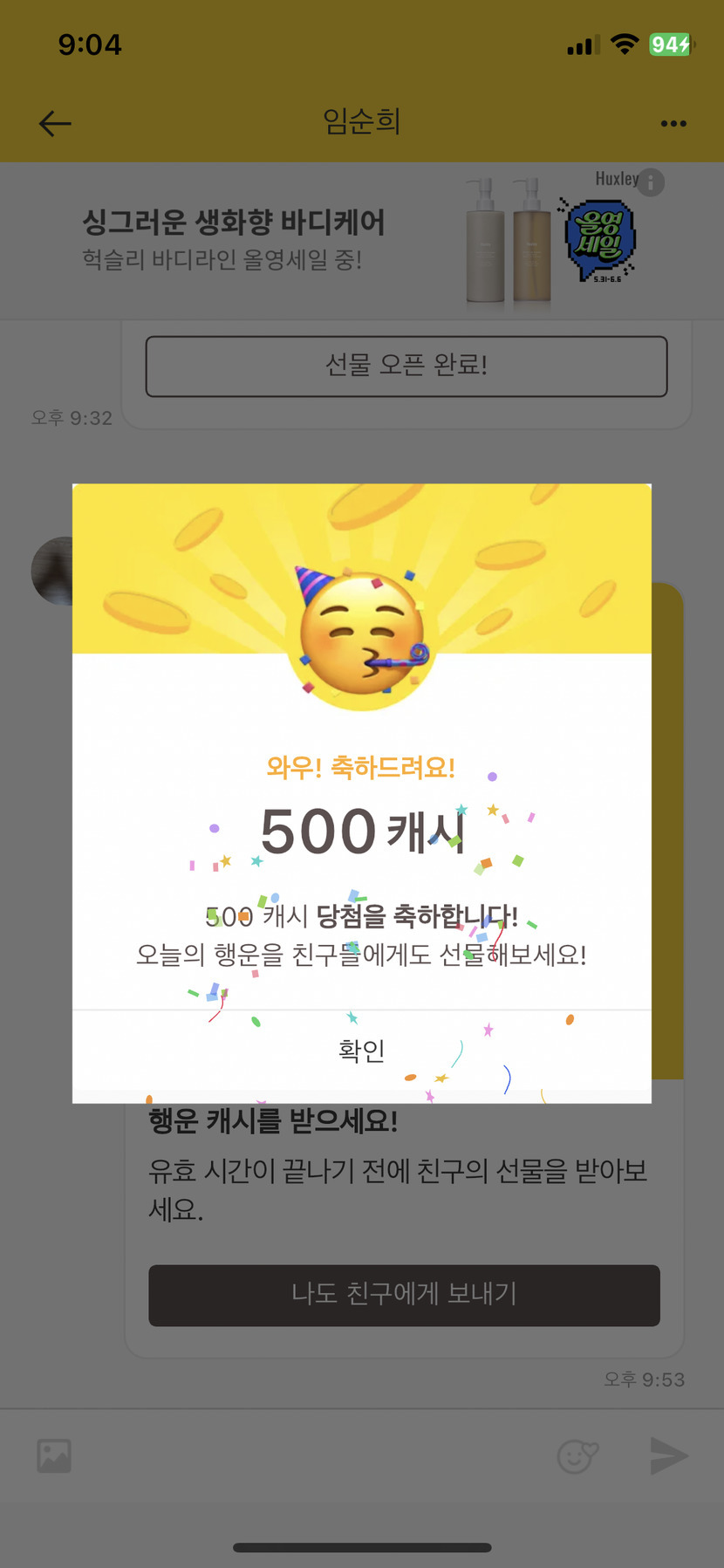Tap the send message arrow icon

669,1455
